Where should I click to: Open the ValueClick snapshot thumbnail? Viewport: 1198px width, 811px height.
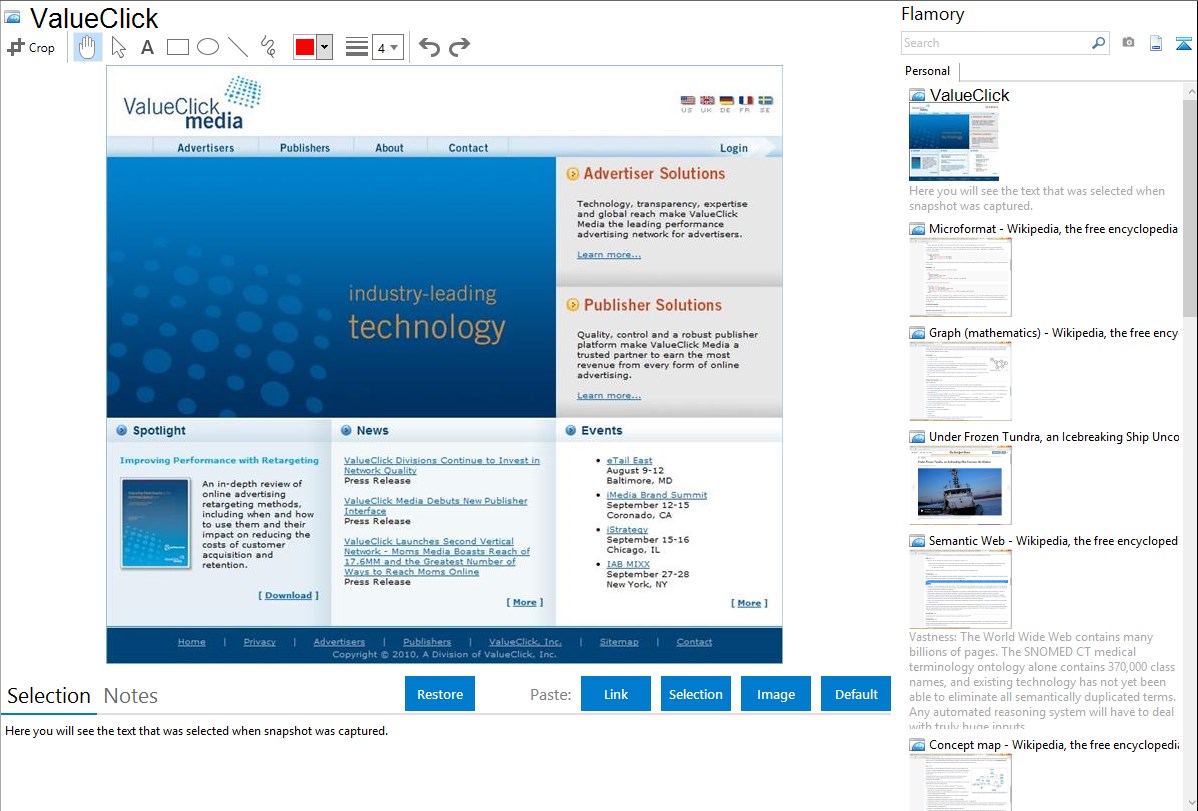954,143
